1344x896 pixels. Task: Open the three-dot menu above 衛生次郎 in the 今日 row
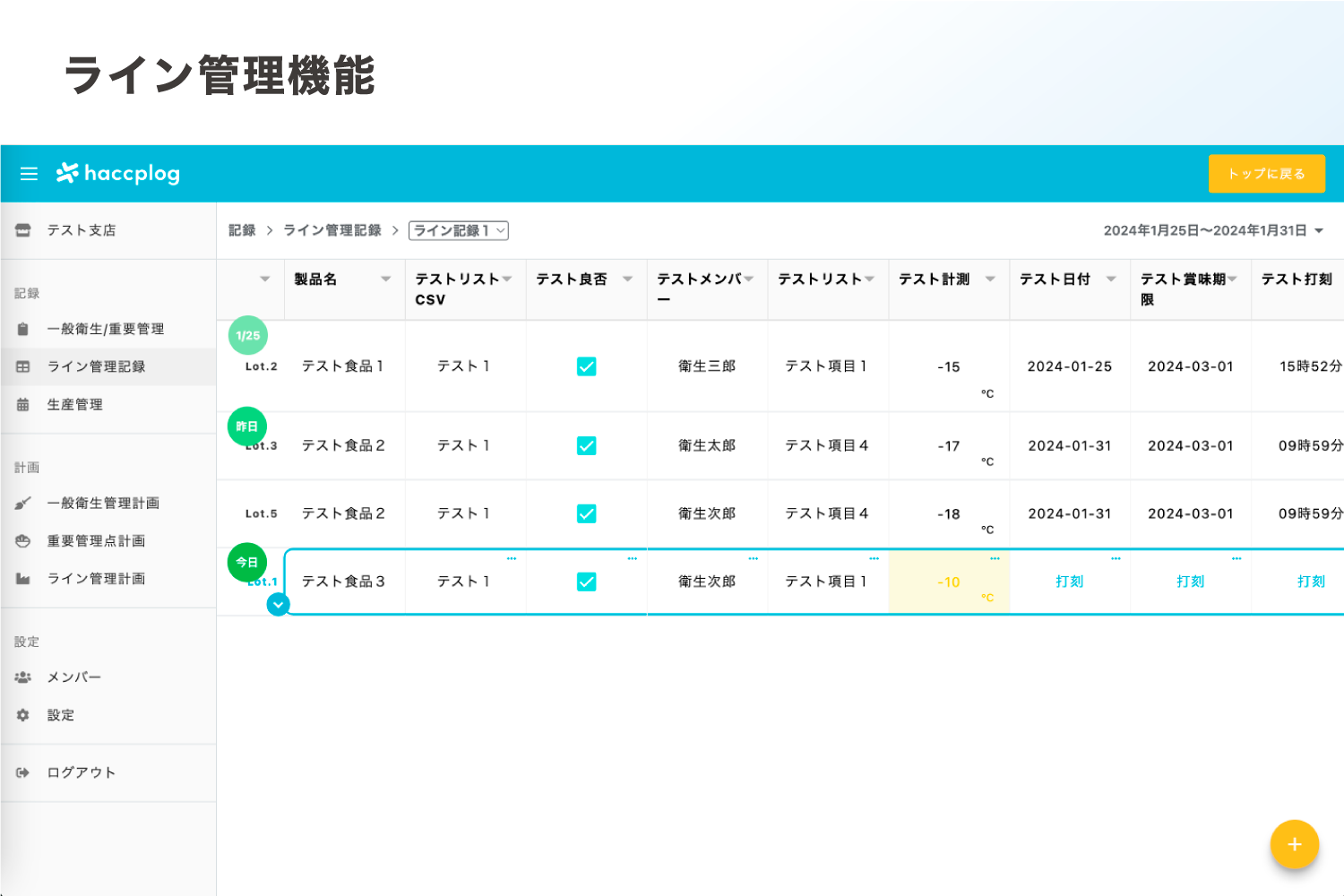[x=754, y=558]
